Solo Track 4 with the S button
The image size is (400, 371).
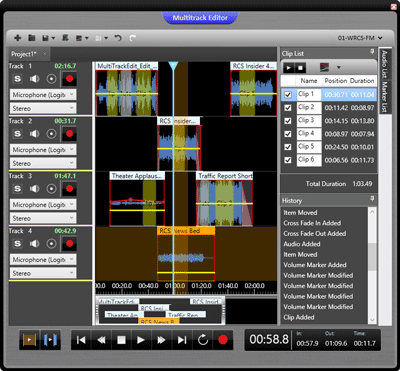click(x=17, y=244)
